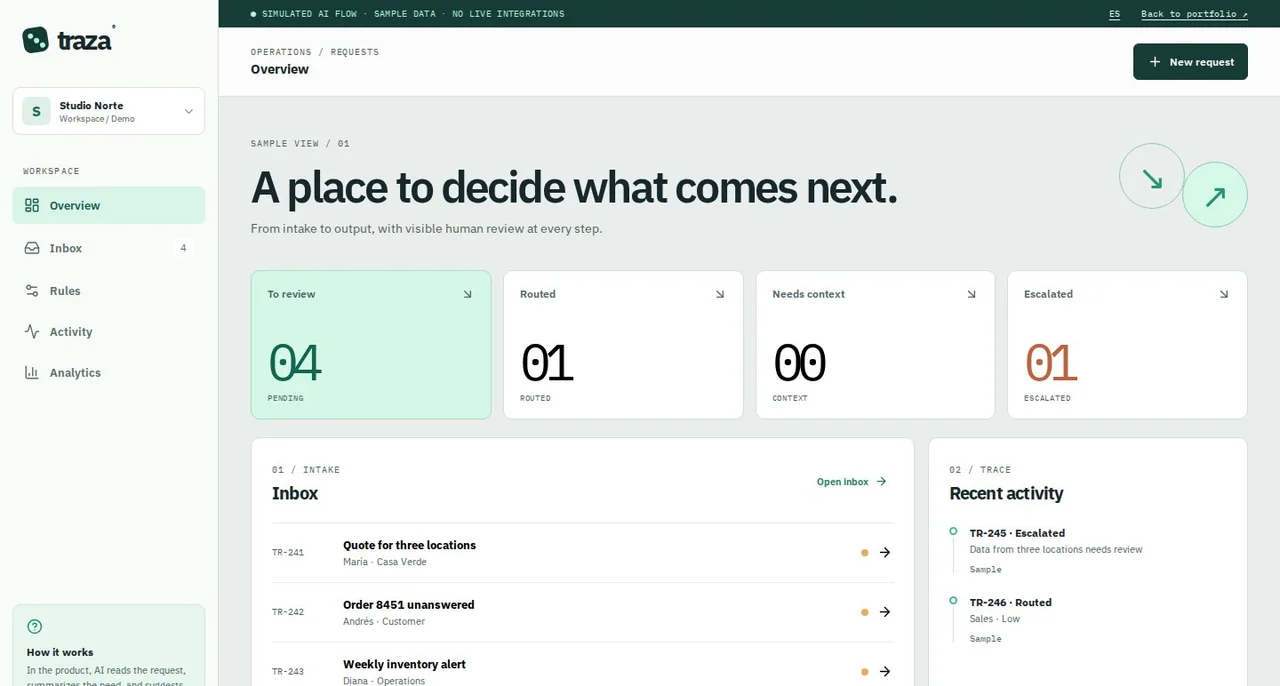
Task: Select the Order 8451 unanswered request
Action: point(583,613)
